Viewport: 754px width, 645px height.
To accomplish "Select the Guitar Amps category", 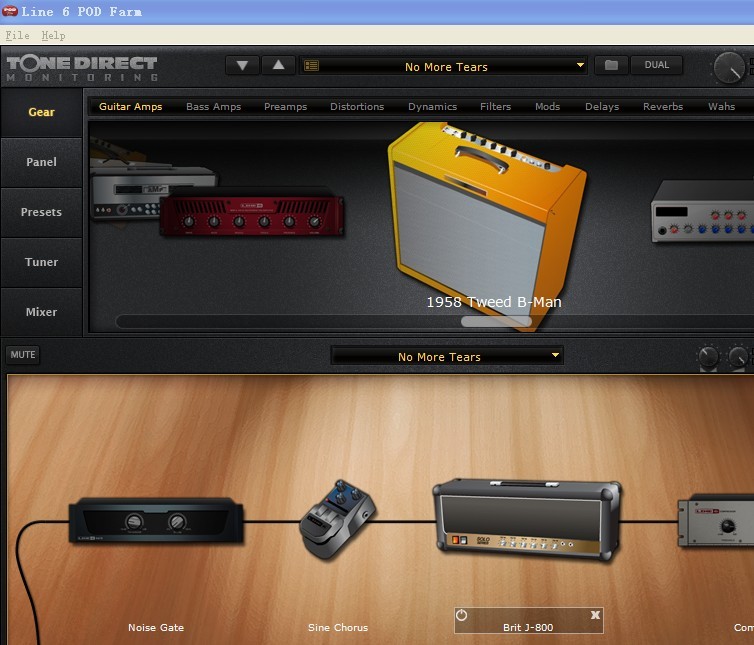I will pos(130,107).
